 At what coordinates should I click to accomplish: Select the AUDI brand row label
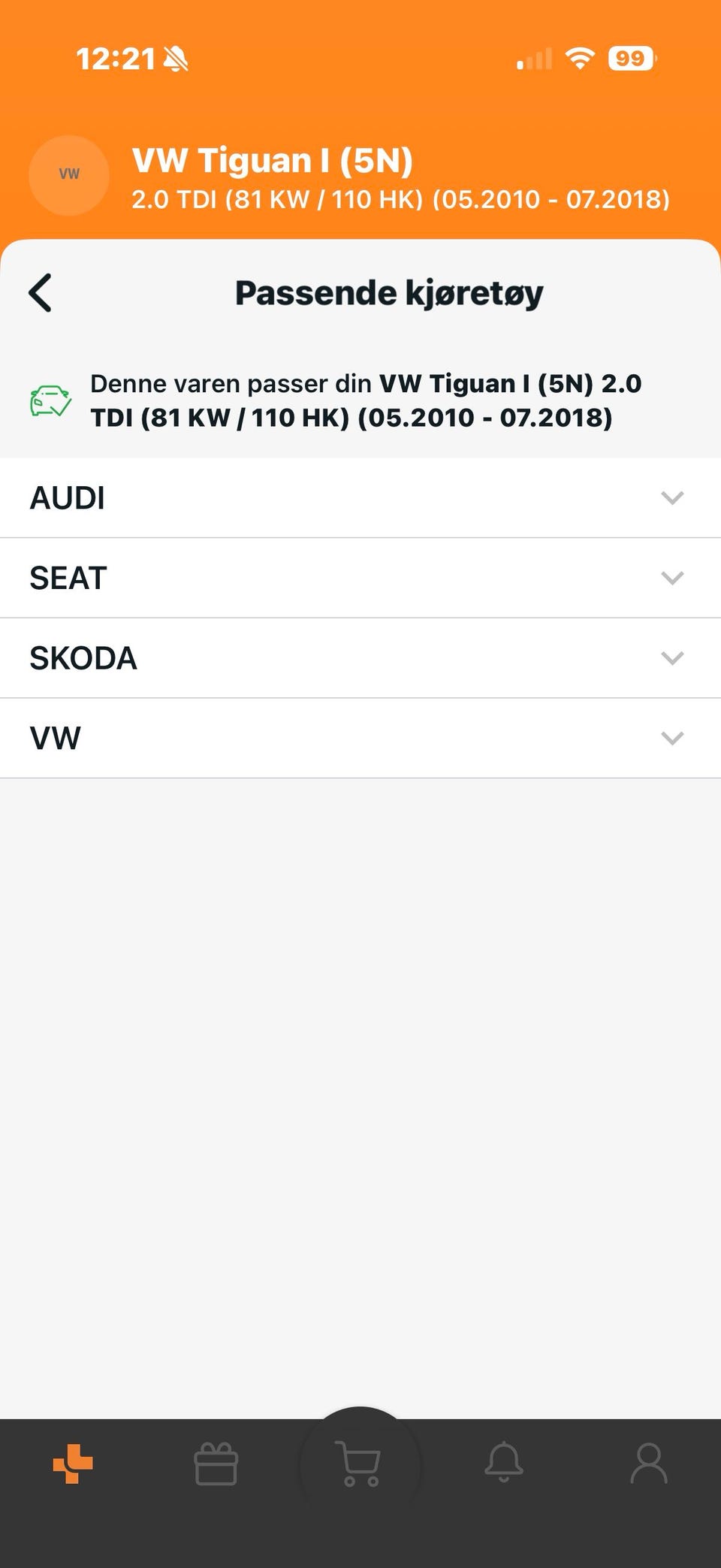click(68, 498)
